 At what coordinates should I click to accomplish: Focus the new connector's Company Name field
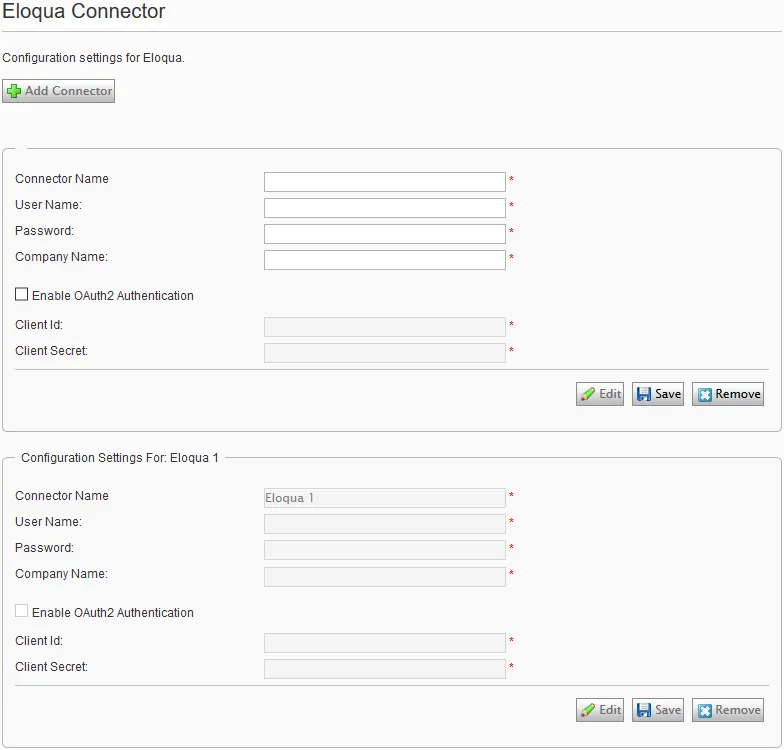(x=384, y=260)
